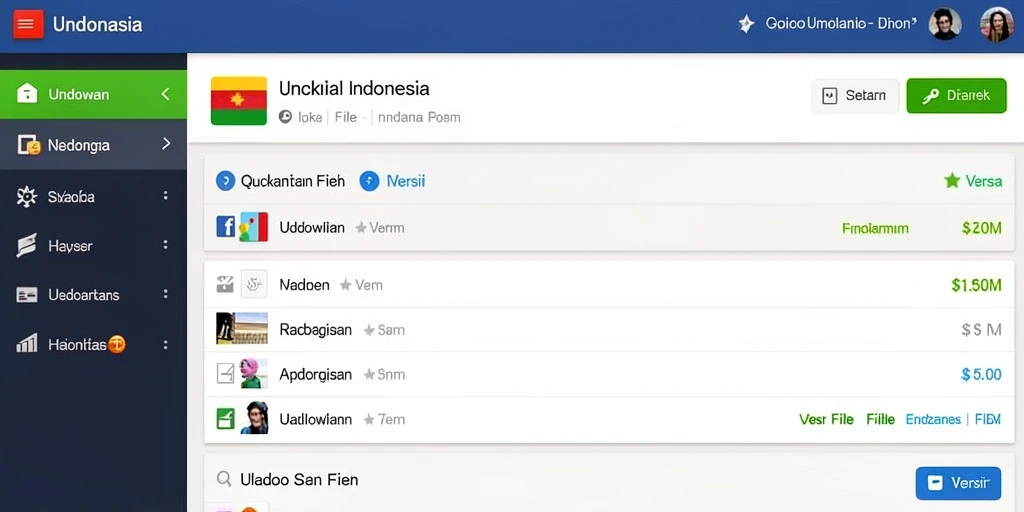The image size is (1024, 512).
Task: Click the scribble icon beside Nadoen
Action: pos(254,284)
